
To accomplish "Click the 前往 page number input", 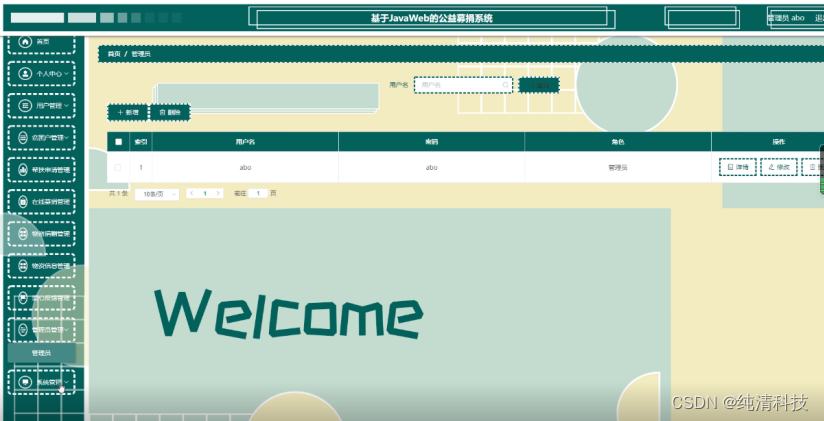I will pos(258,193).
